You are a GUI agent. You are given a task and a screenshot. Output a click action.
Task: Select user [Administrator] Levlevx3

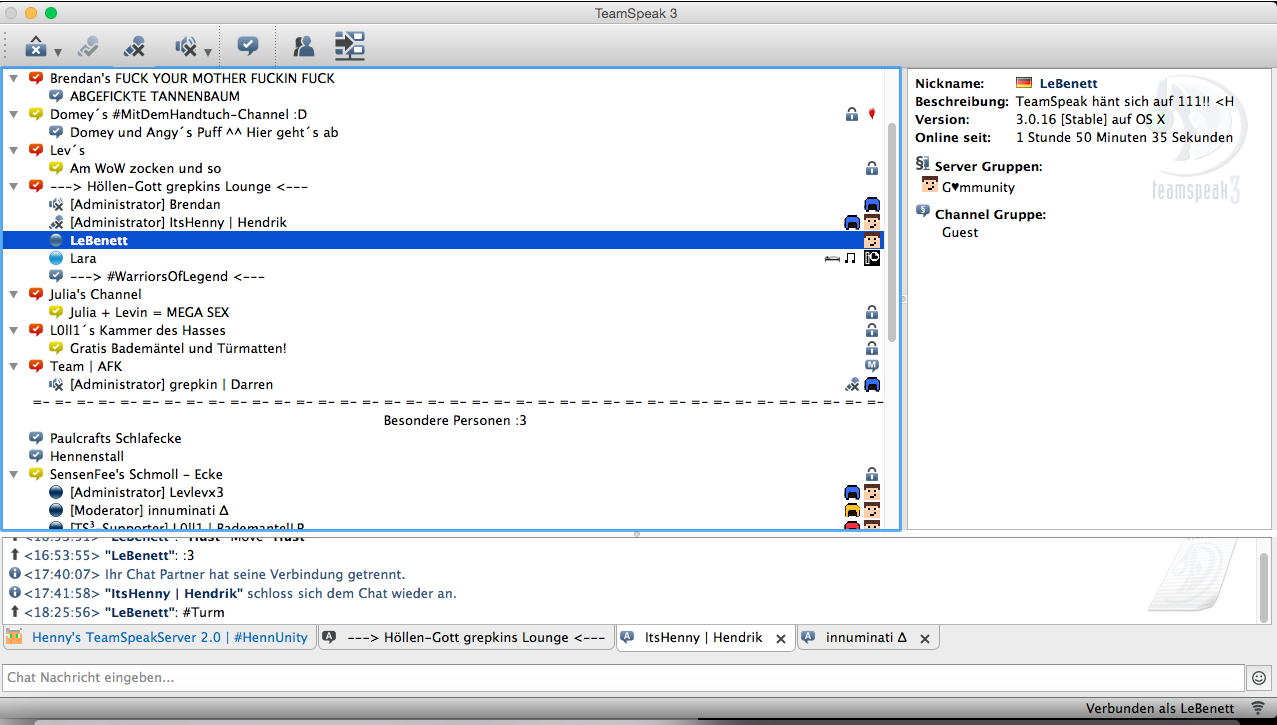(x=147, y=492)
